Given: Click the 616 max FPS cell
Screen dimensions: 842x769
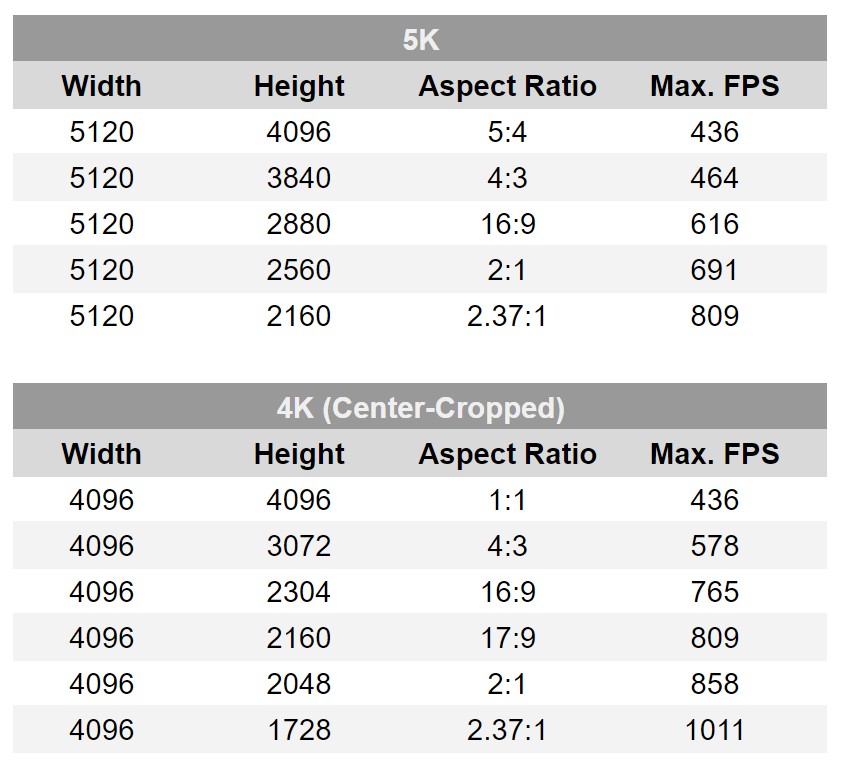Looking at the screenshot, I should pyautogui.click(x=715, y=224).
